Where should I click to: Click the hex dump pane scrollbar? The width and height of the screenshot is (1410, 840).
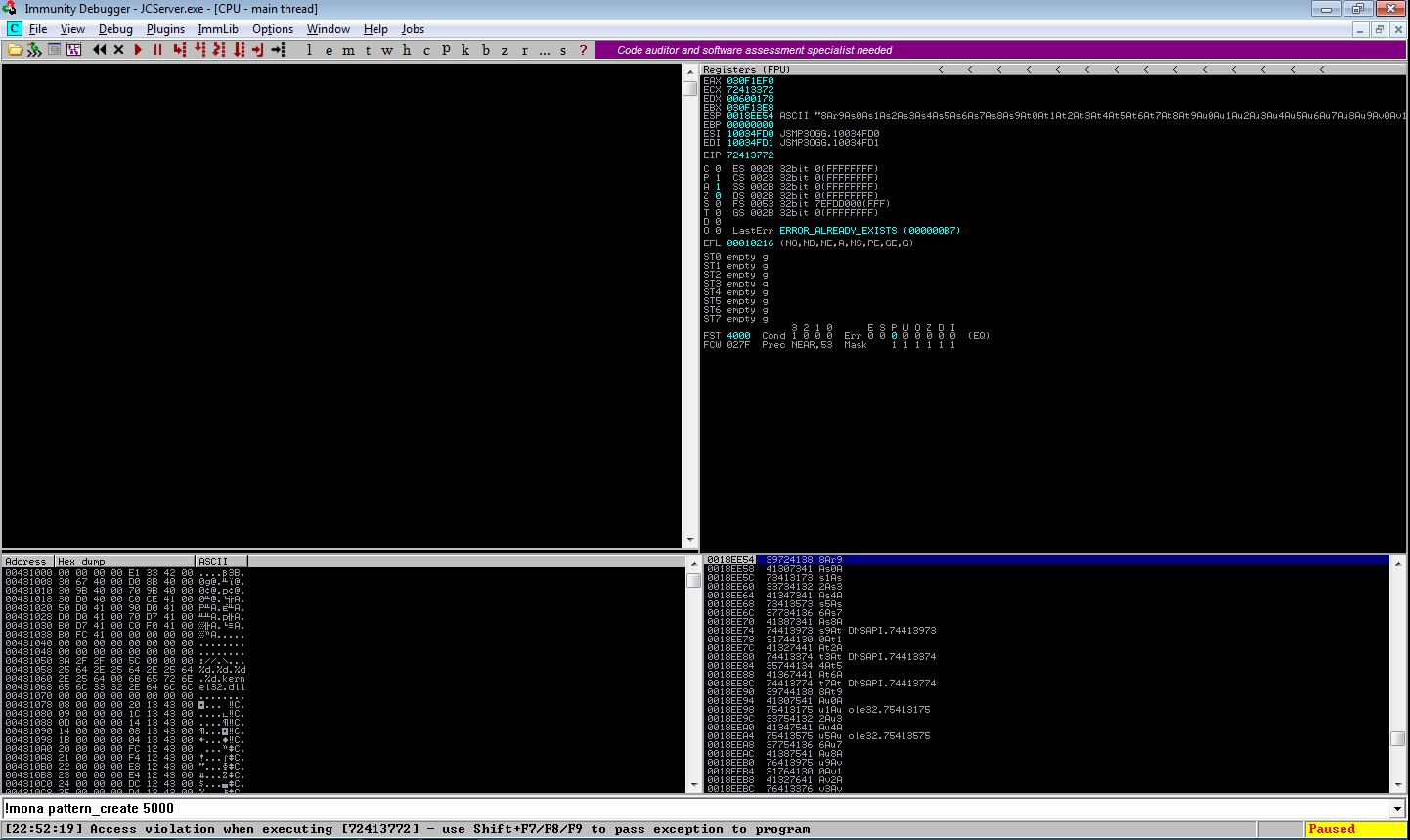pos(694,674)
